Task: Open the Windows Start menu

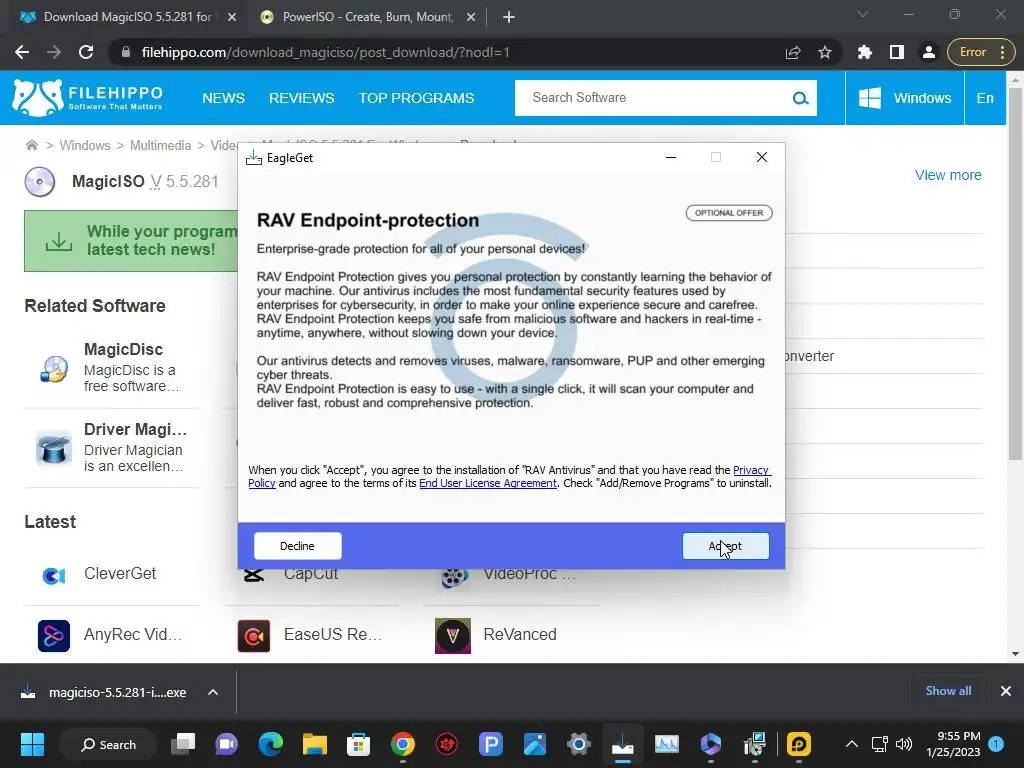Action: (x=32, y=744)
